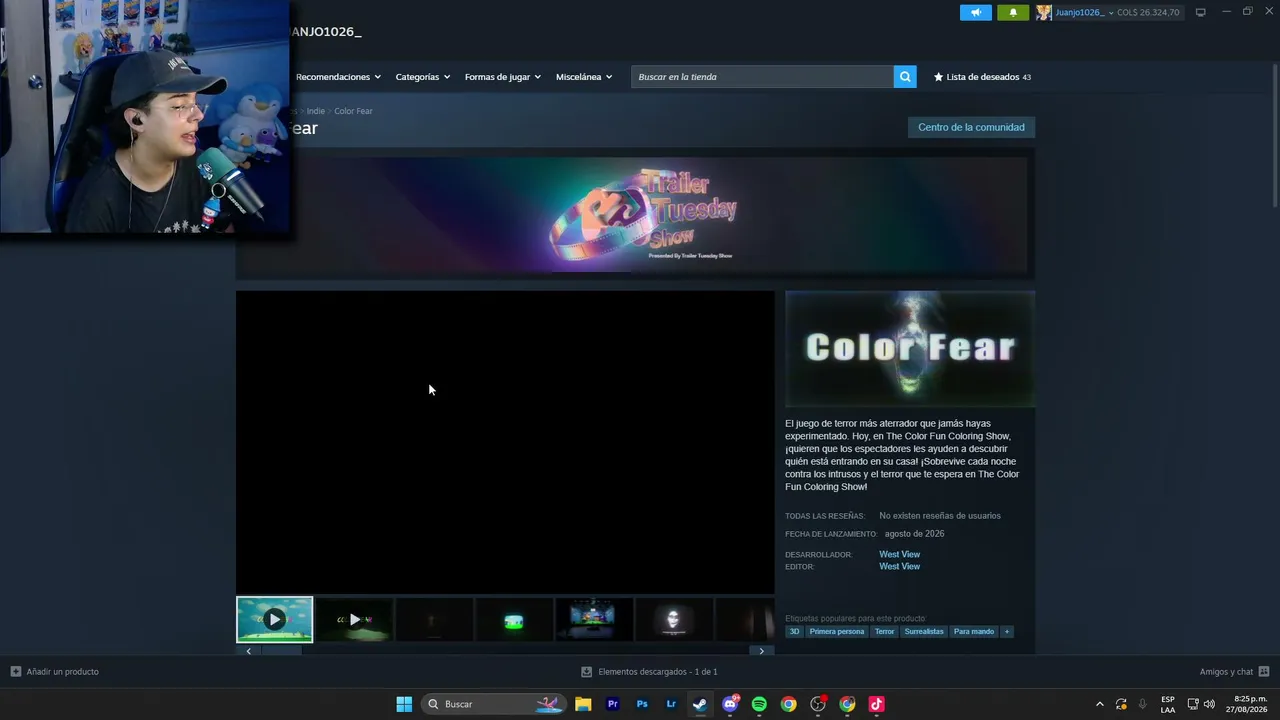Screen dimensions: 1280x720
Task: Click the Para mando tag
Action: [x=974, y=632]
